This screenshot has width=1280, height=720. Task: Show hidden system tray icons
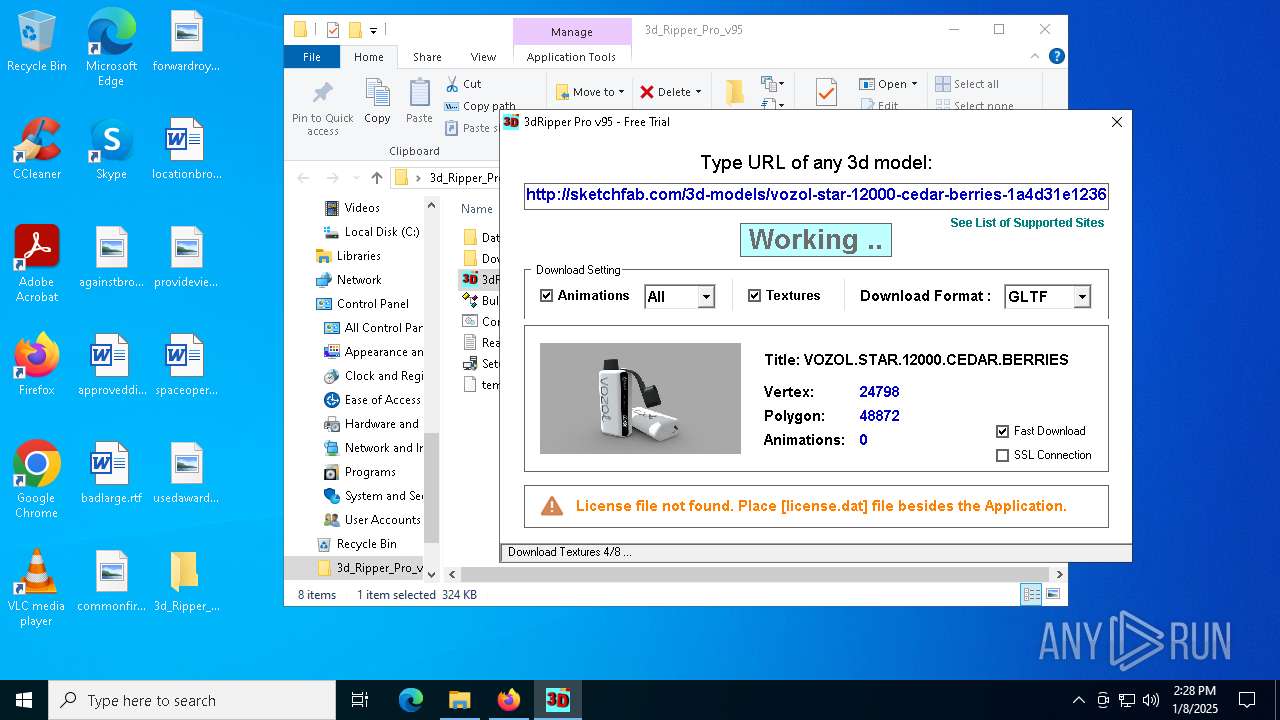1078,700
